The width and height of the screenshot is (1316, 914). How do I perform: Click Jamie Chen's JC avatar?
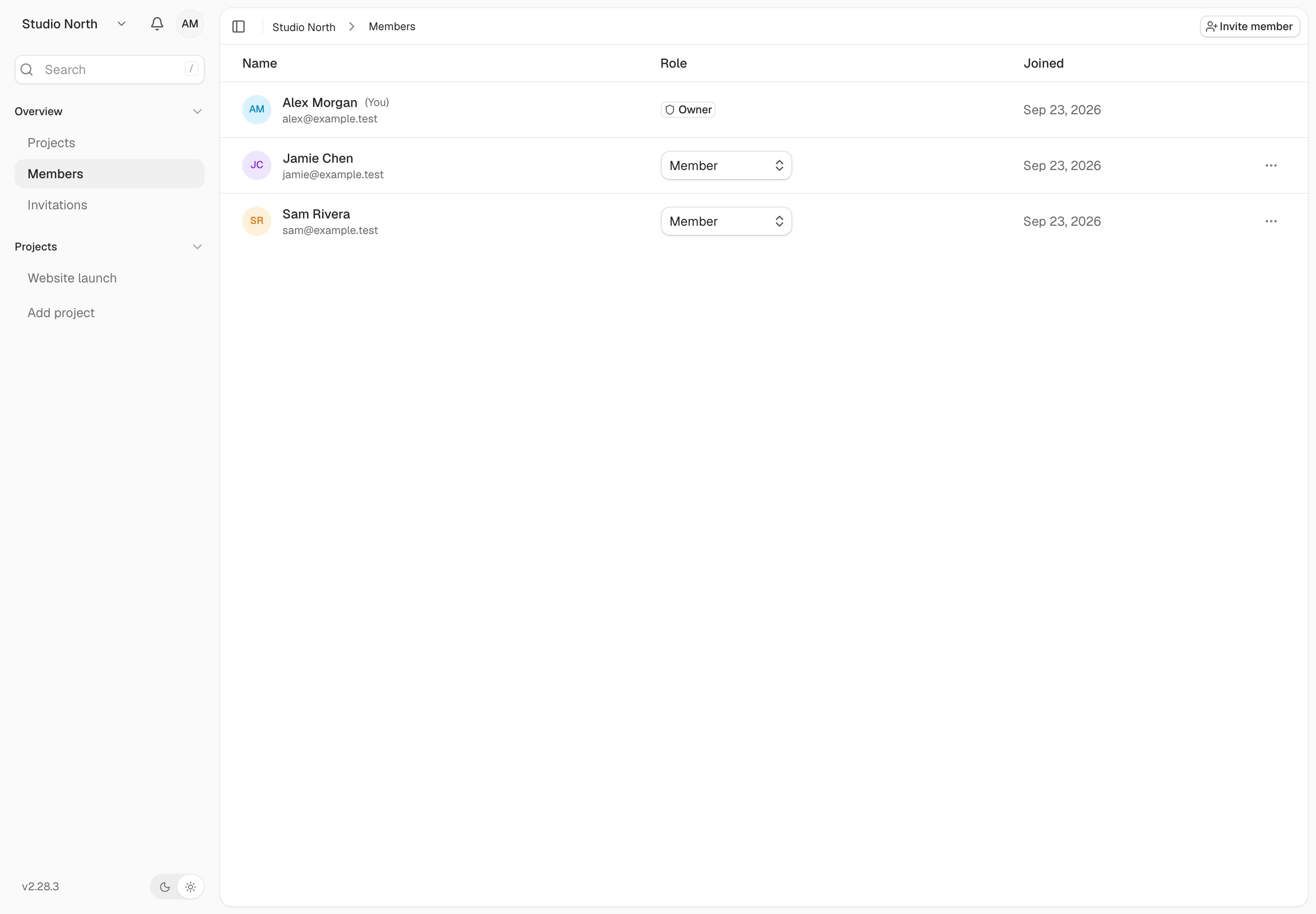tap(256, 165)
